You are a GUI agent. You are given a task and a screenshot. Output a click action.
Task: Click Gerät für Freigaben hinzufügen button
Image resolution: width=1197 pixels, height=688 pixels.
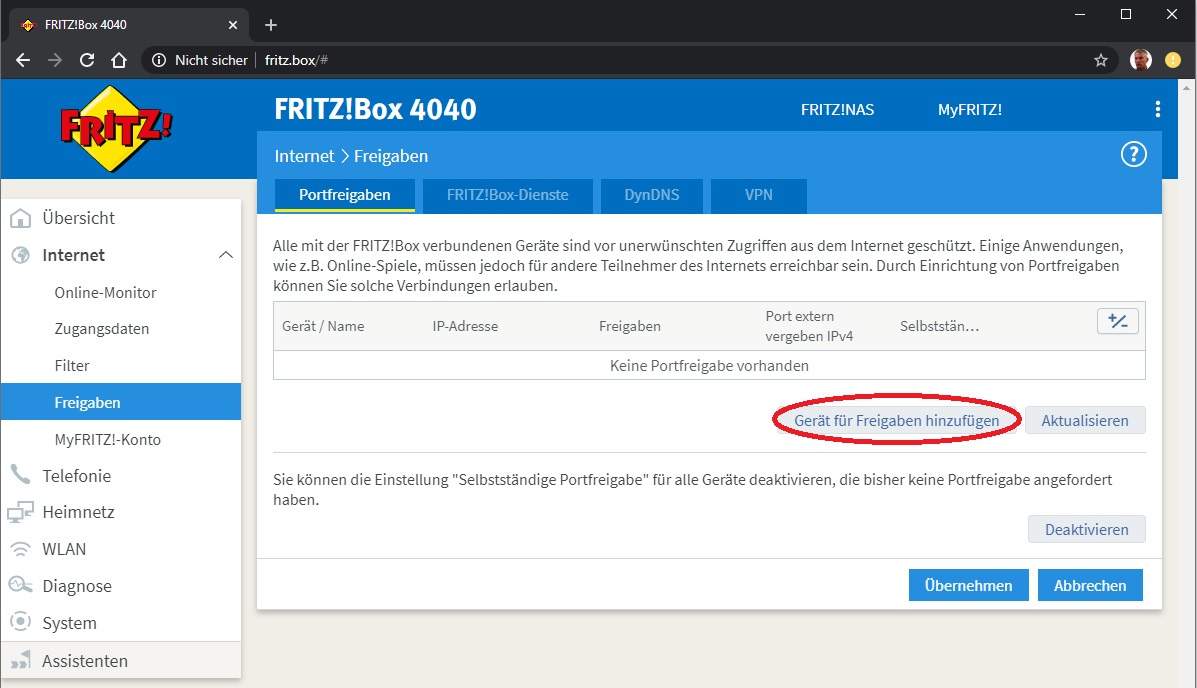[x=896, y=421]
